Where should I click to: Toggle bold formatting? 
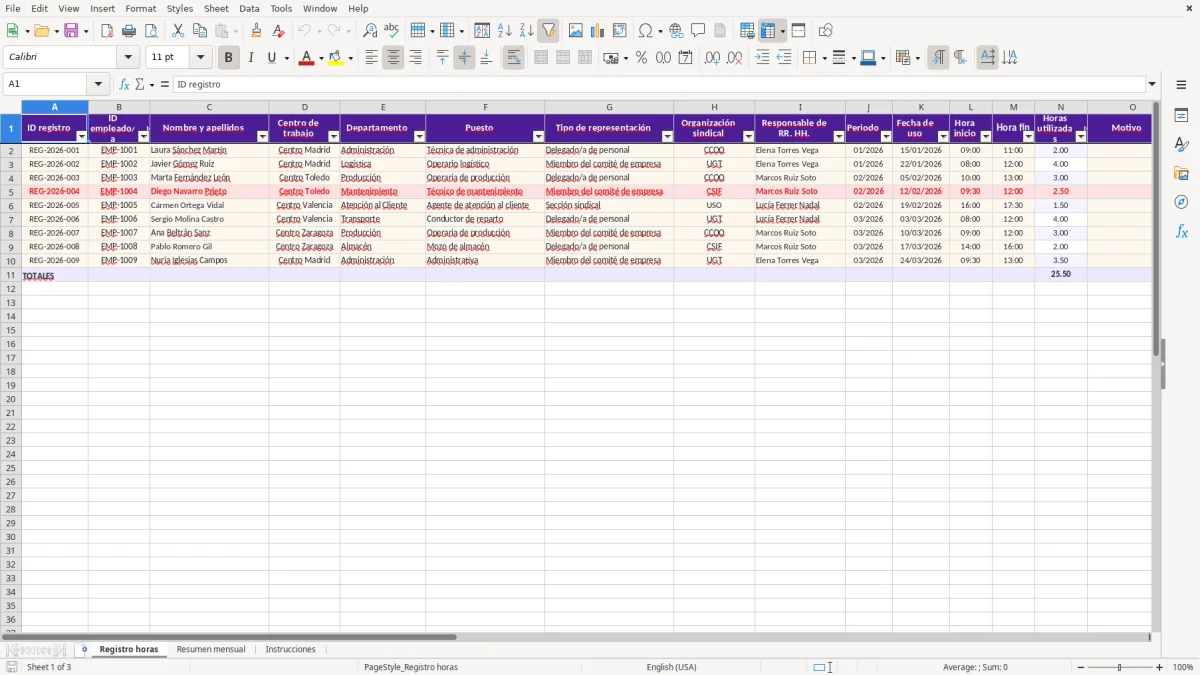[228, 58]
